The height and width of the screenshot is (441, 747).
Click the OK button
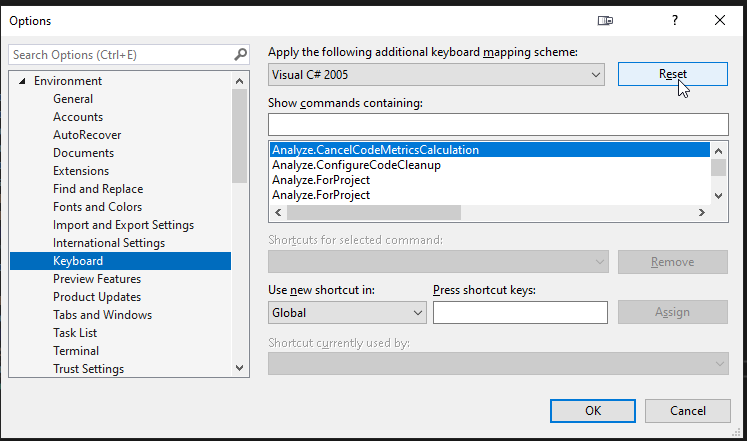[593, 410]
